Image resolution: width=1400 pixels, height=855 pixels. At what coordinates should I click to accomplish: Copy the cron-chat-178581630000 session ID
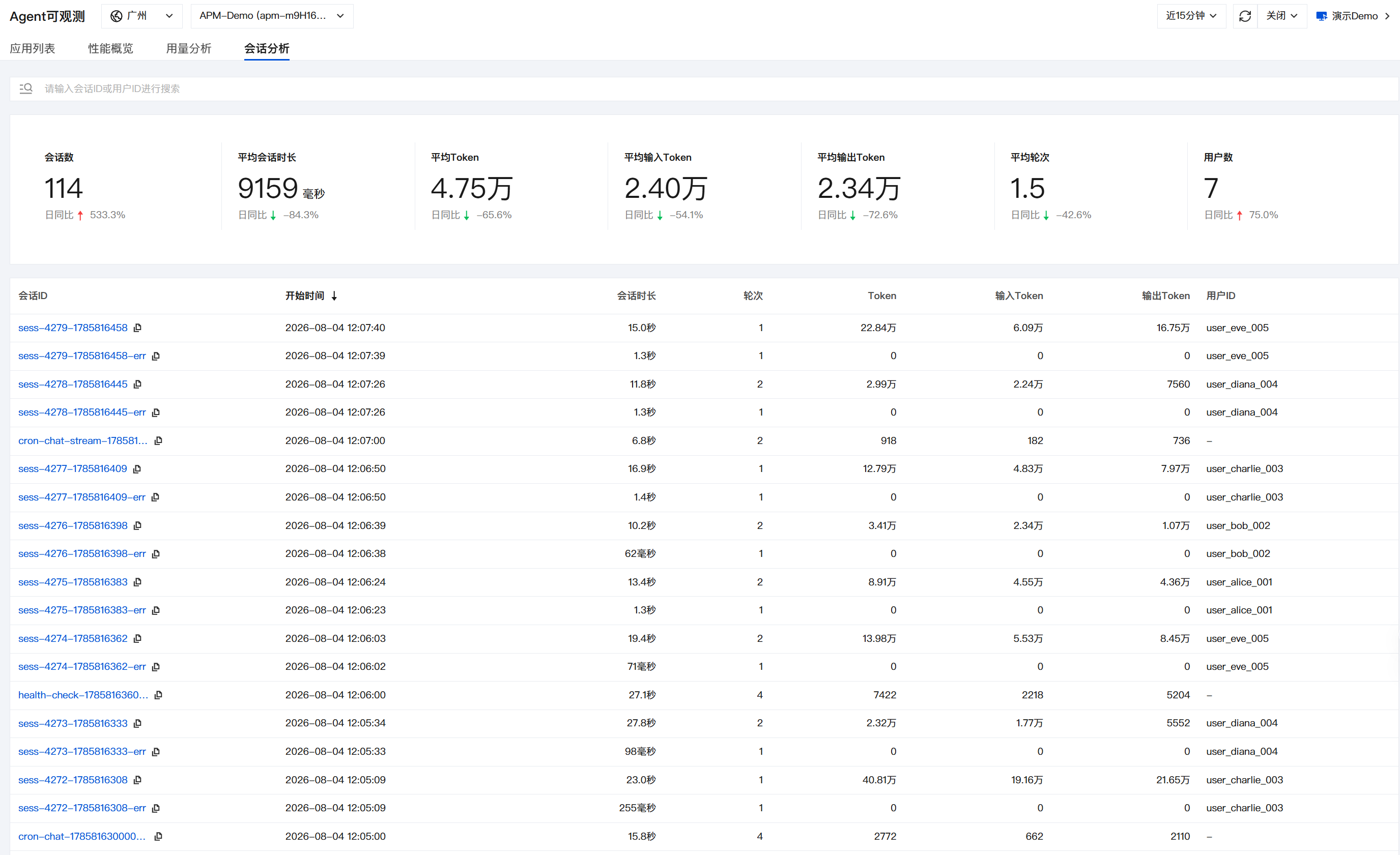tap(158, 836)
